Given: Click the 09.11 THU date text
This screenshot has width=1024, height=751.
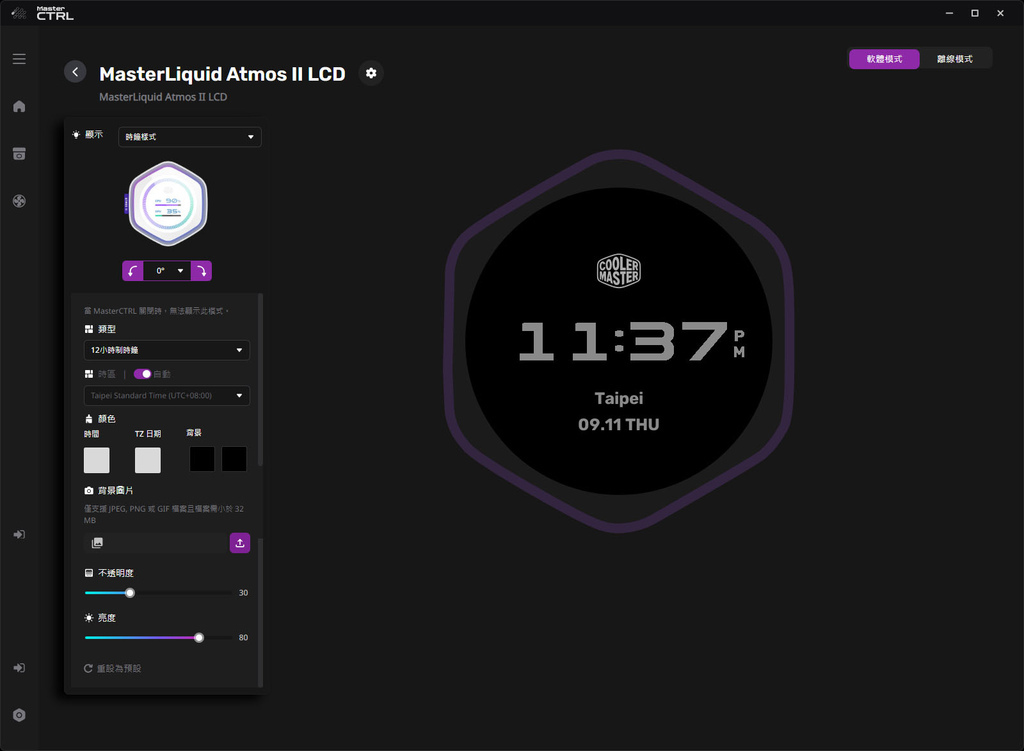Looking at the screenshot, I should [618, 424].
